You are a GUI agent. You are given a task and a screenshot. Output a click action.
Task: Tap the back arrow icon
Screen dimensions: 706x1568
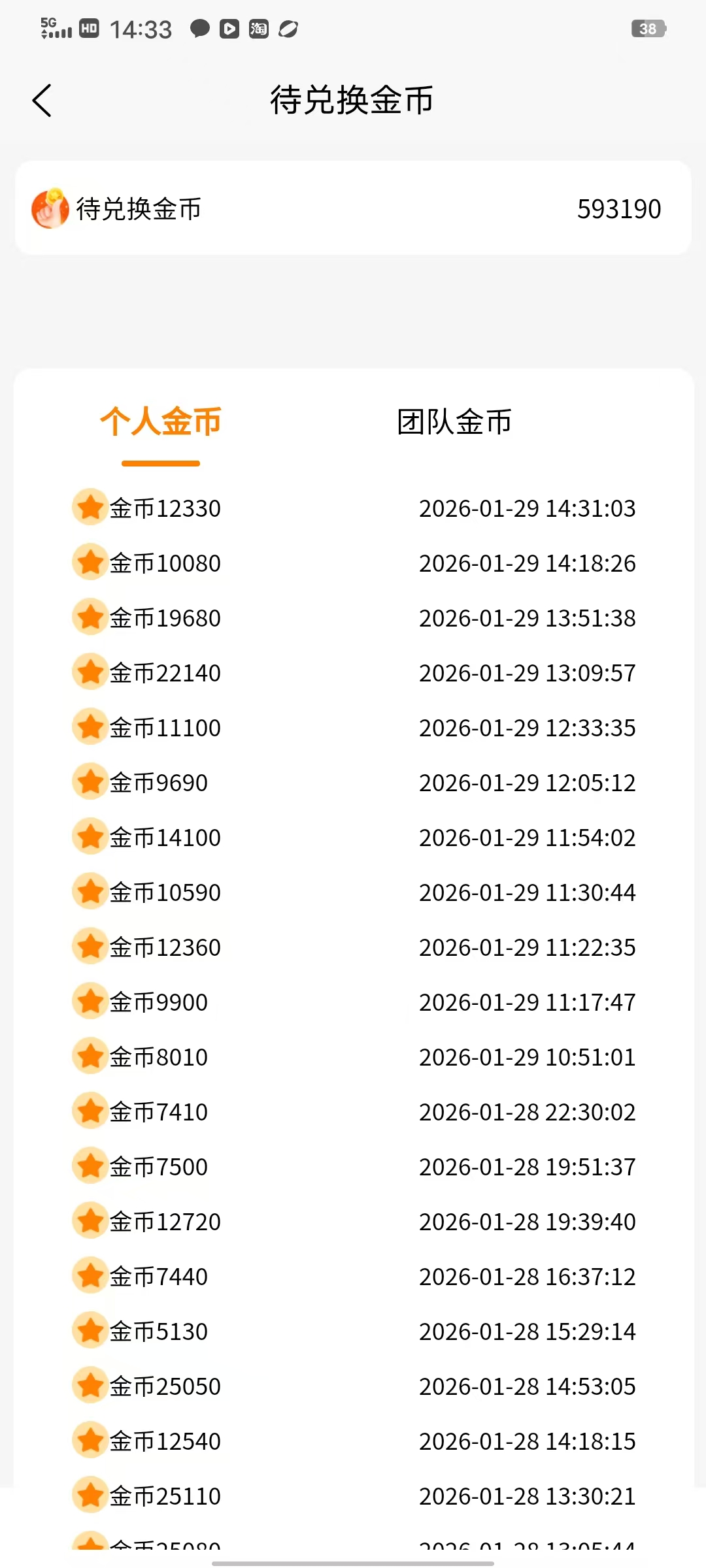(42, 101)
